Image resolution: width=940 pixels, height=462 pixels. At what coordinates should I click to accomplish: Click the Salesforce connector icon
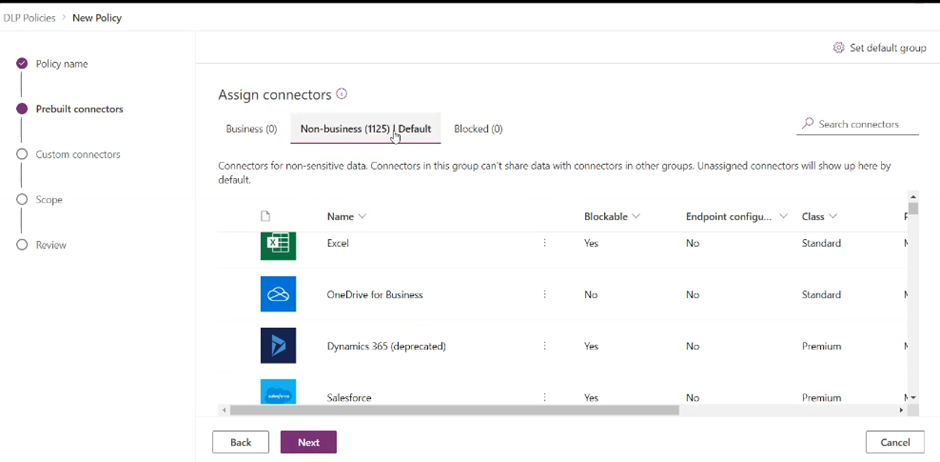pyautogui.click(x=278, y=392)
